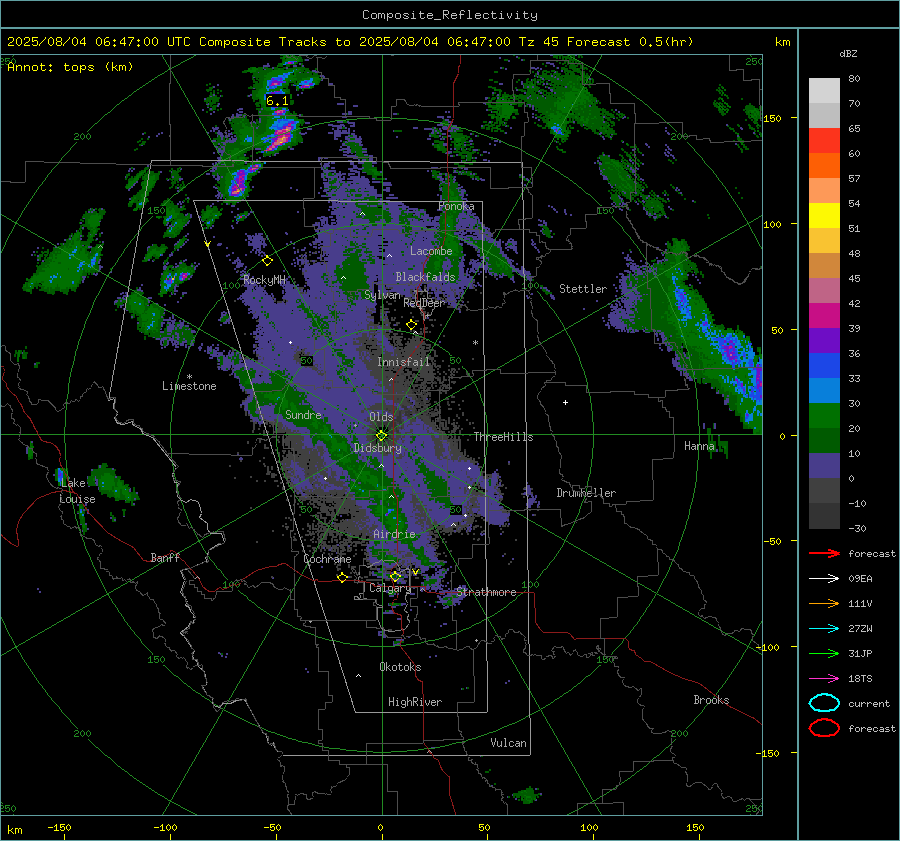Click the Blackfalds city label
This screenshot has height=841, width=900.
point(425,277)
